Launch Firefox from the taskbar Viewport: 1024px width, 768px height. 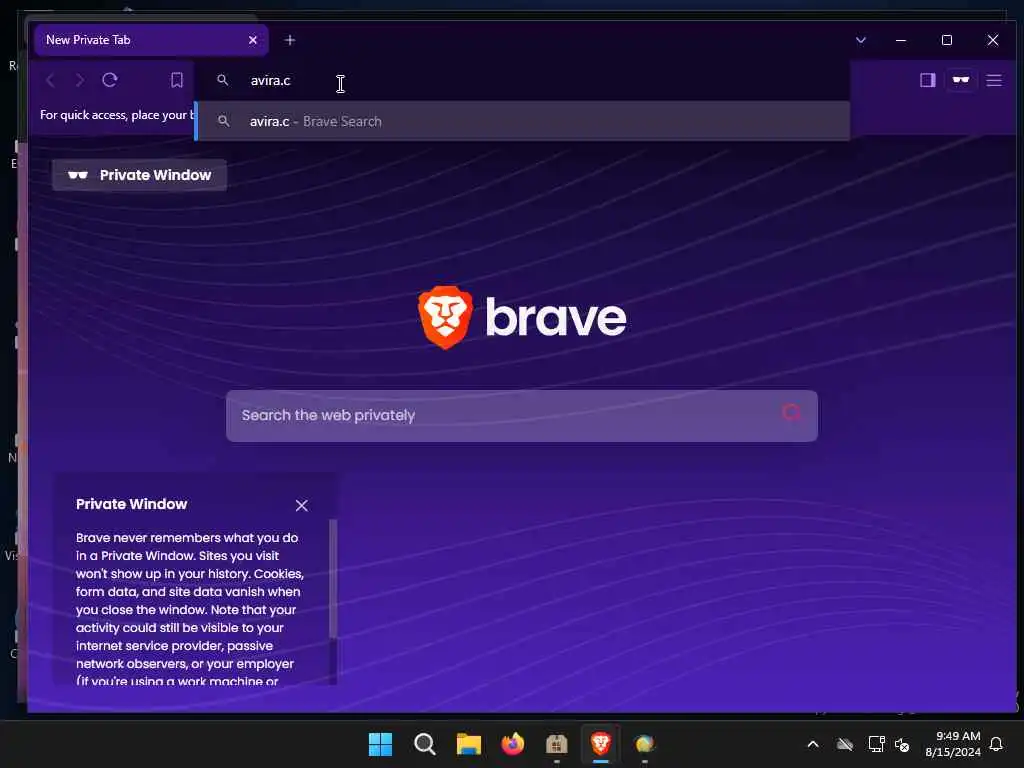point(513,744)
